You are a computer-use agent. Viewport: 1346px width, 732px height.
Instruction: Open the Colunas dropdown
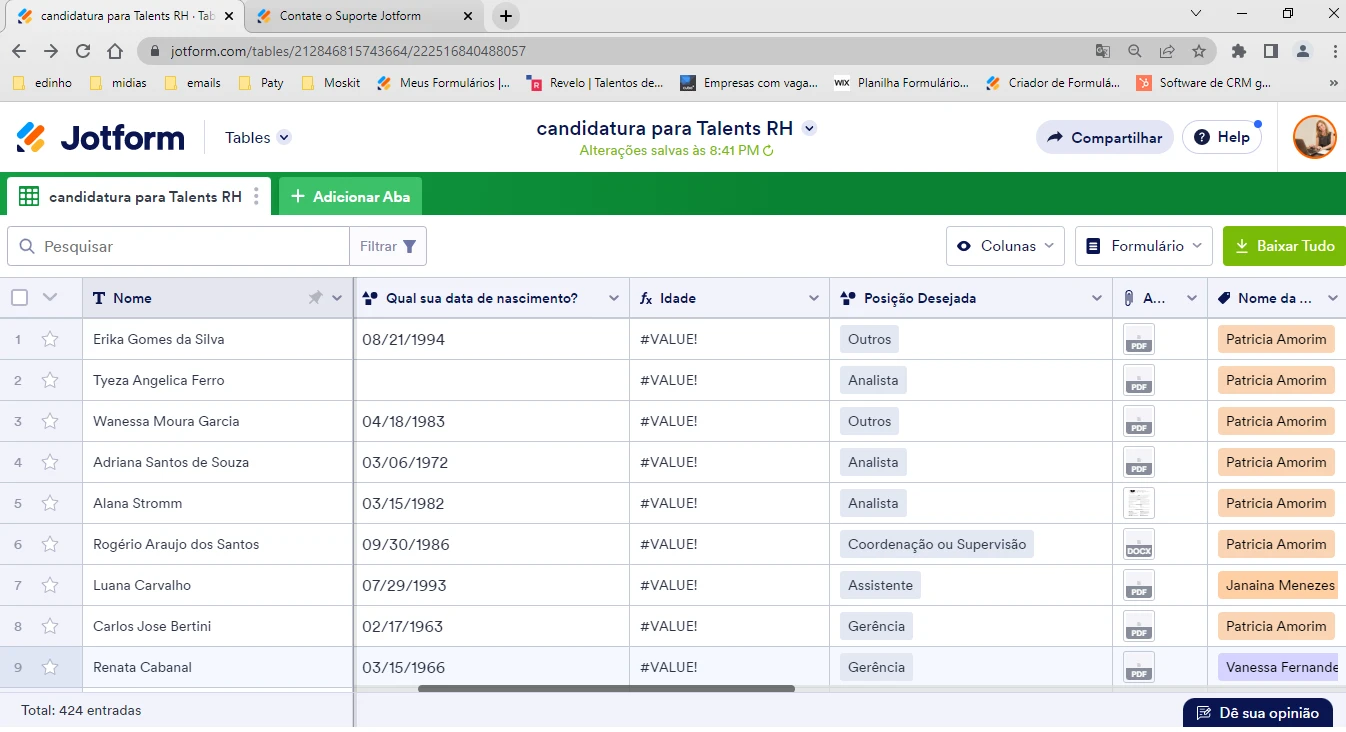[1005, 245]
